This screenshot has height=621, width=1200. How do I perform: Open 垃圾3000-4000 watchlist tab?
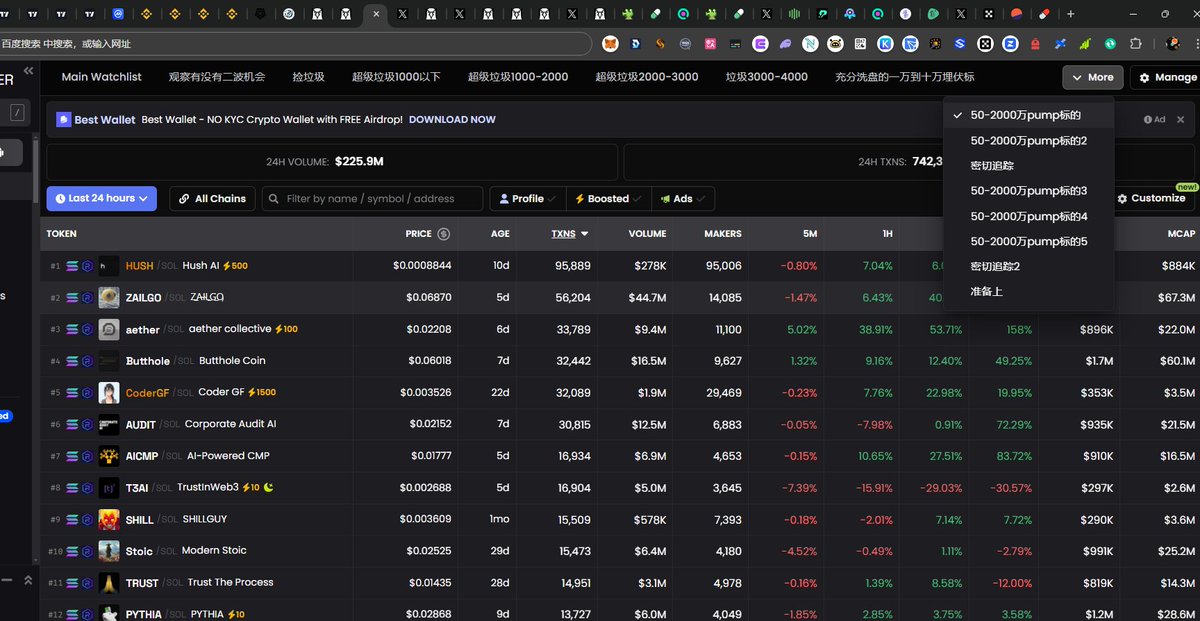coord(767,77)
